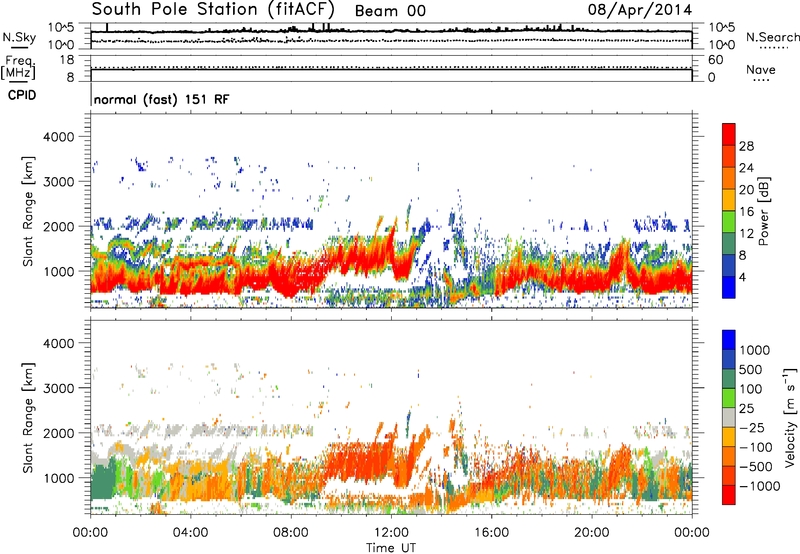800x554 pixels.
Task: Click the 'Beam 00' label
Action: point(390,11)
